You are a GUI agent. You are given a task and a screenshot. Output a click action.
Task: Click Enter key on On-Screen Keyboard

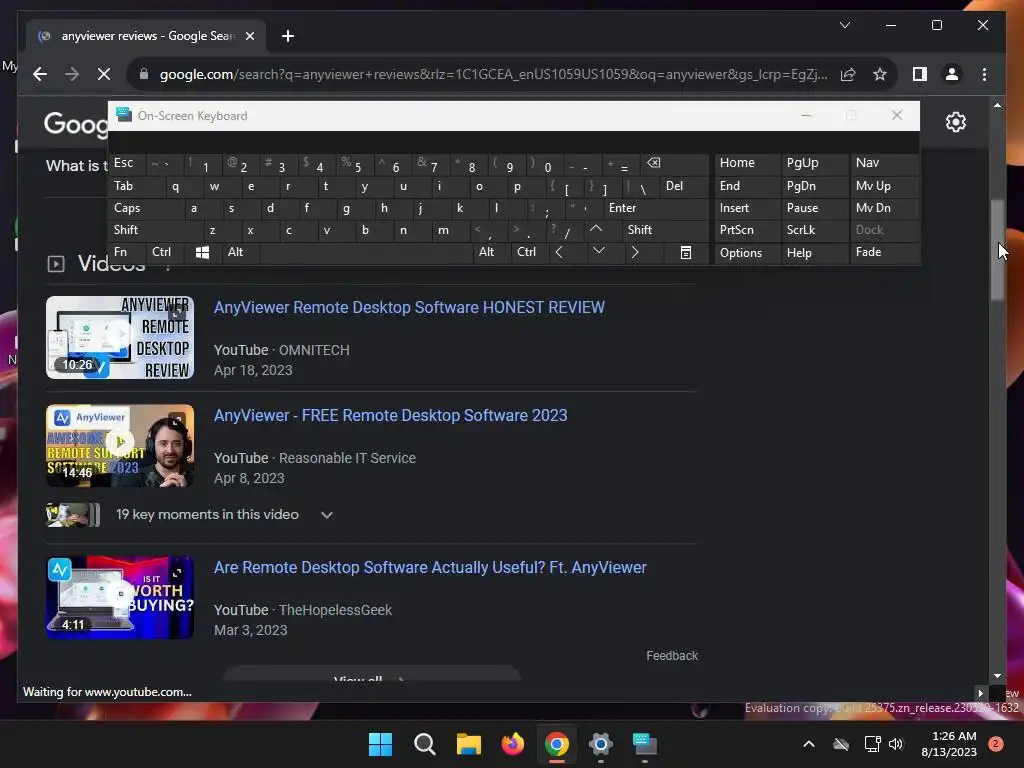656,208
